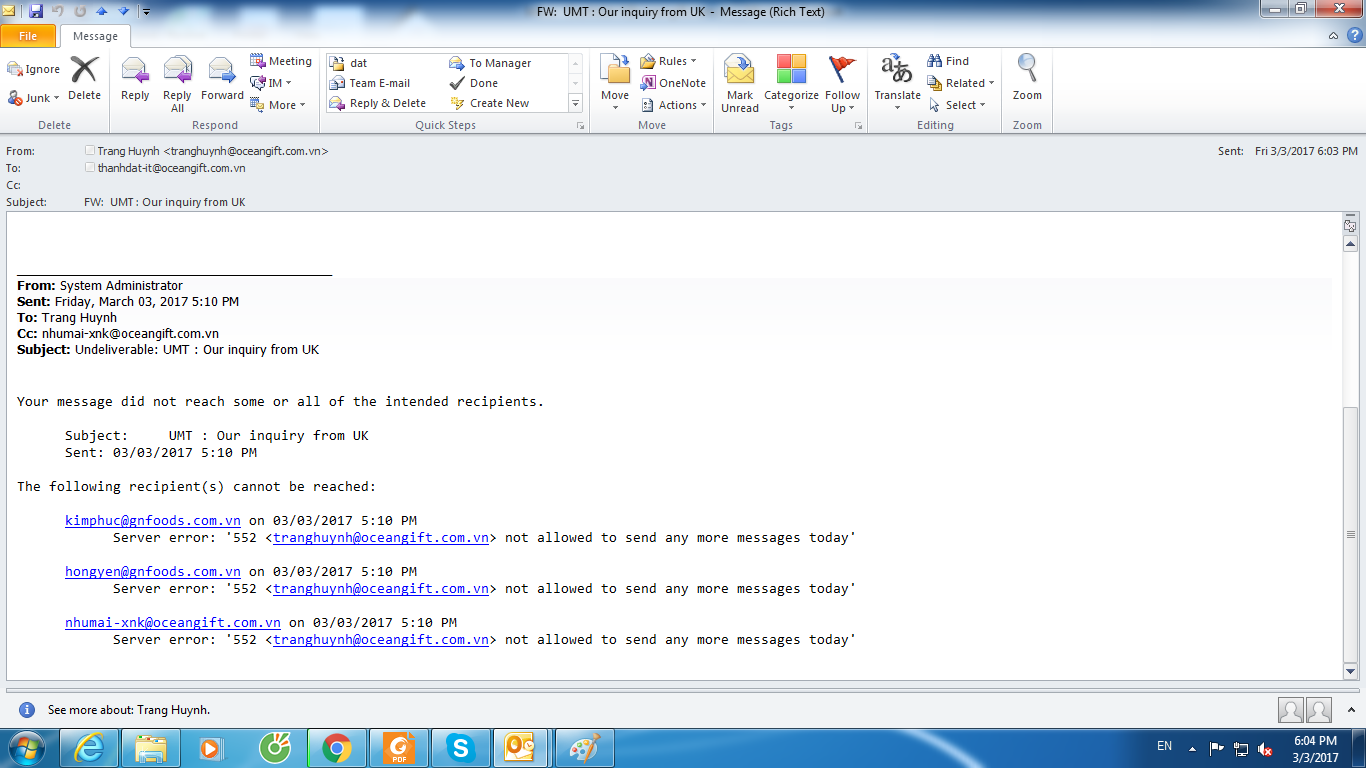Open the Junk dropdown menu
Image resolution: width=1366 pixels, height=768 pixels.
[x=35, y=98]
